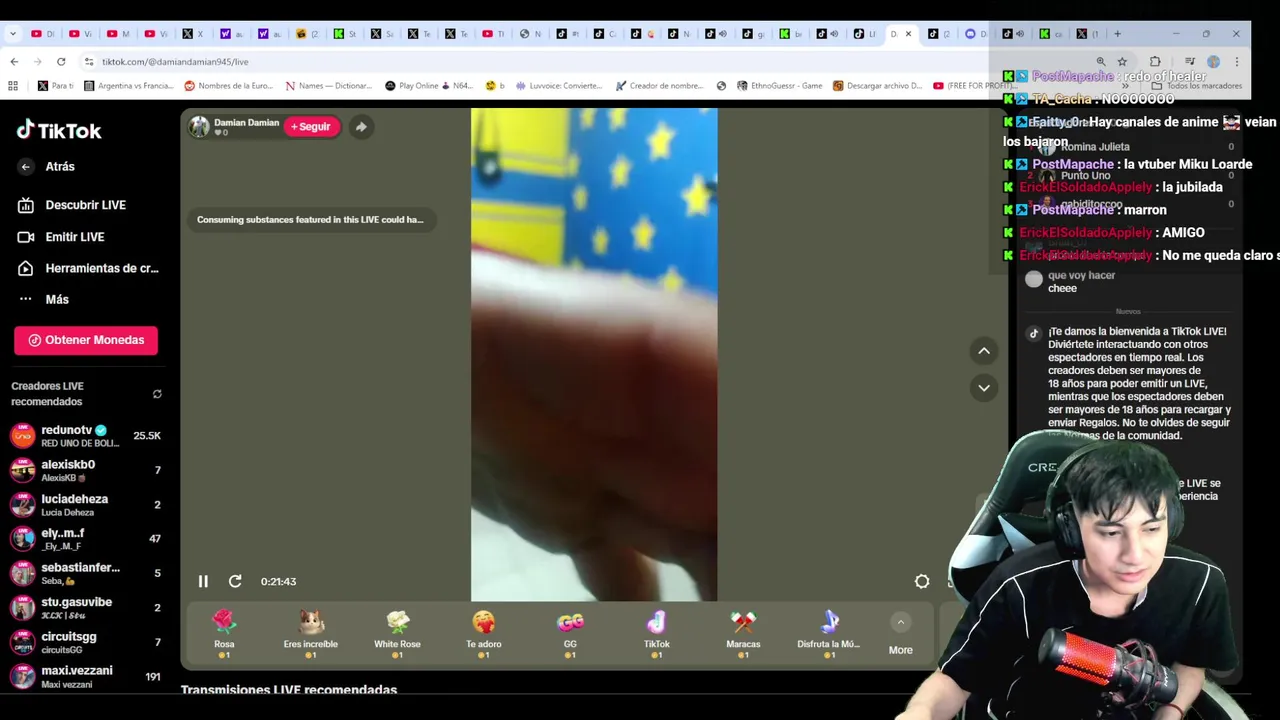Viewport: 1280px width, 720px height.
Task: Open site info icon in address bar
Action: pos(89,62)
